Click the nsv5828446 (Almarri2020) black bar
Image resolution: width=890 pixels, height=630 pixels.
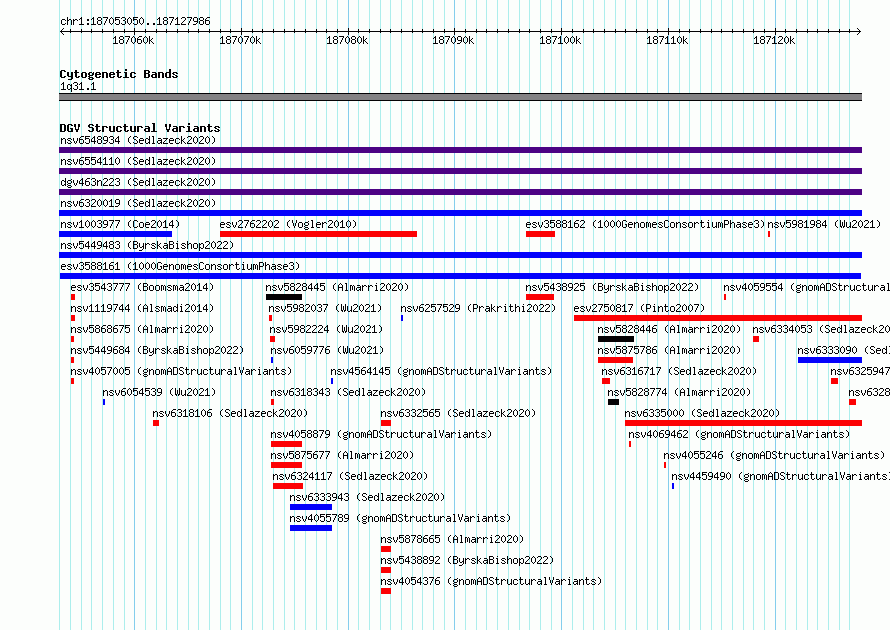[x=616, y=339]
